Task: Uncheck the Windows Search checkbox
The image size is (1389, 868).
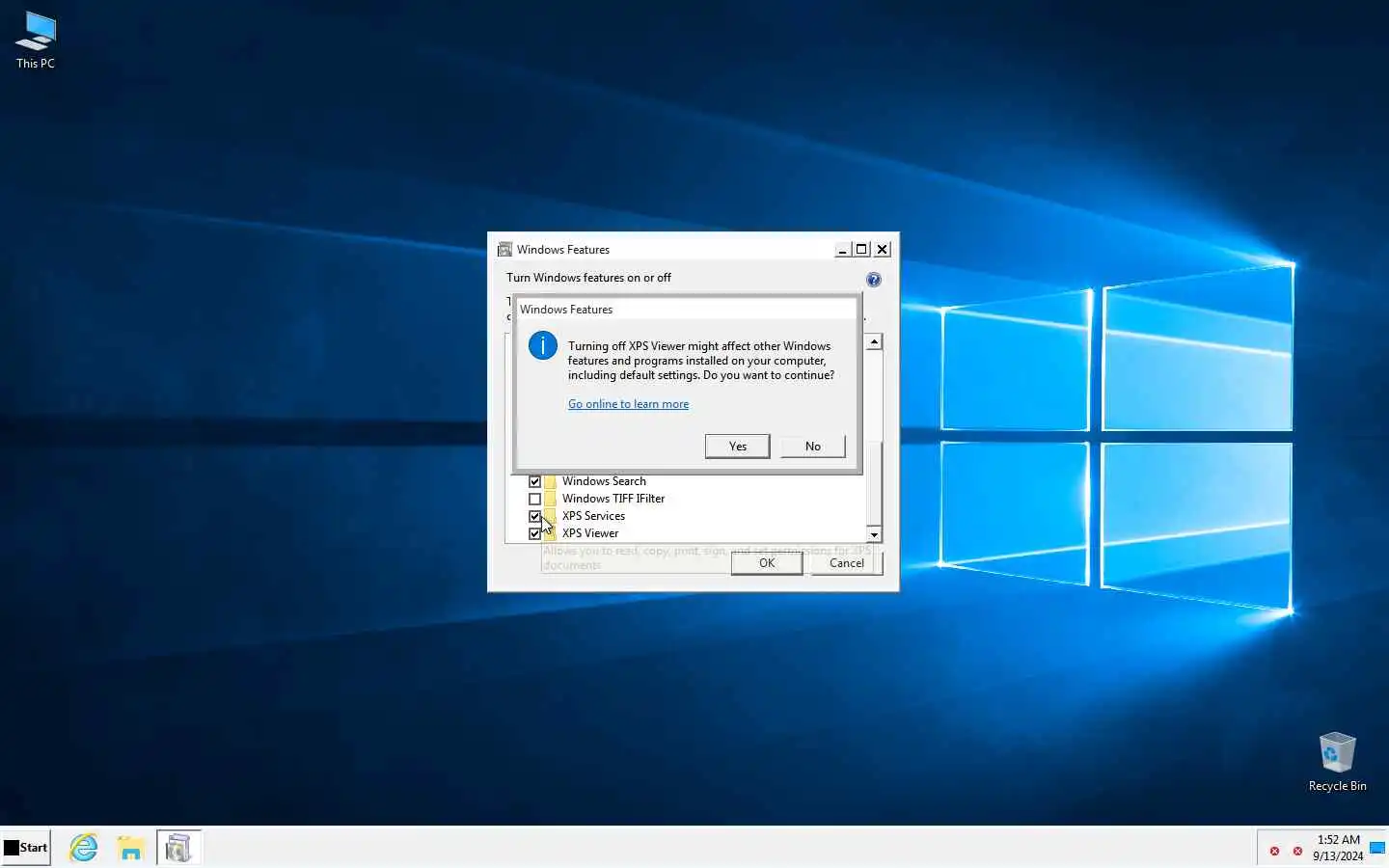Action: pyautogui.click(x=534, y=481)
